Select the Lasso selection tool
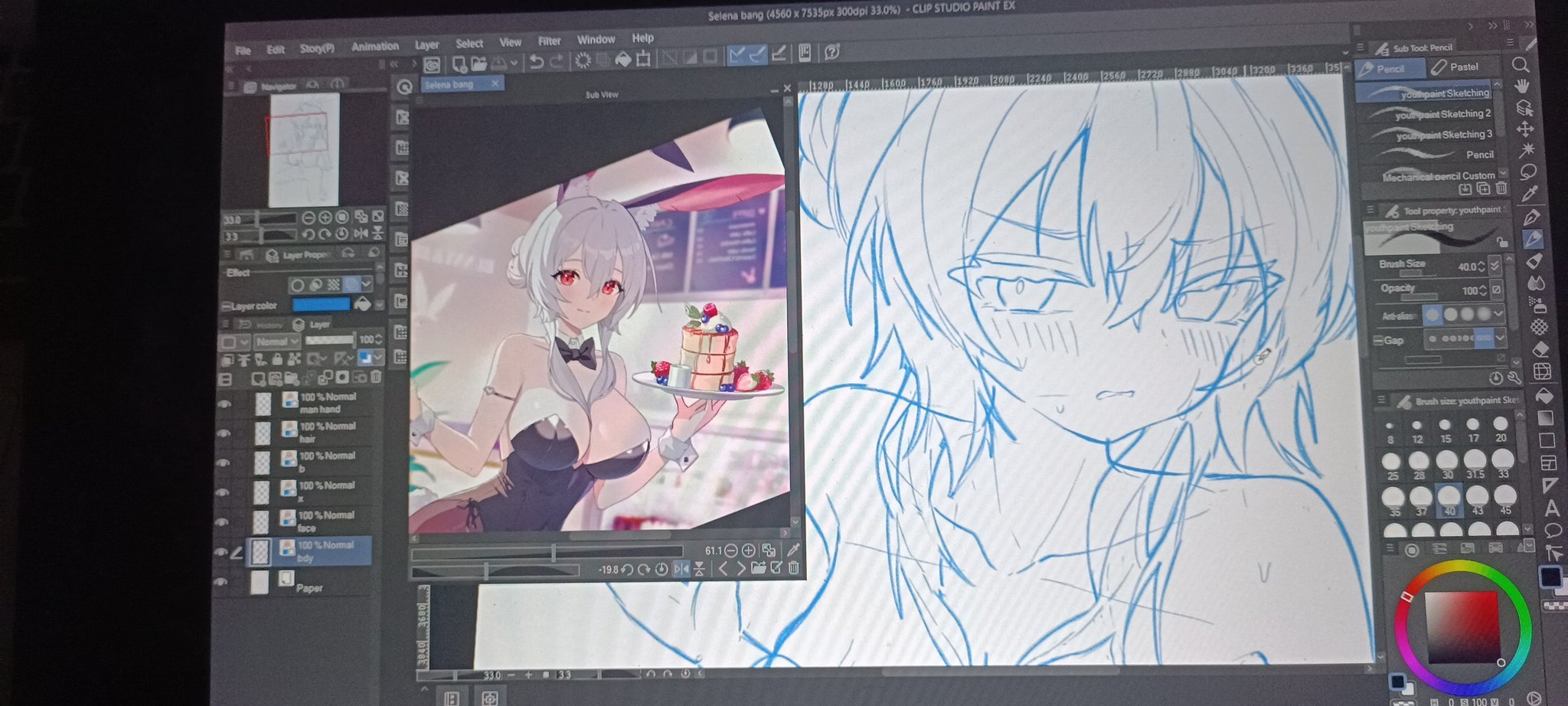This screenshot has width=1568, height=706. 1528,172
